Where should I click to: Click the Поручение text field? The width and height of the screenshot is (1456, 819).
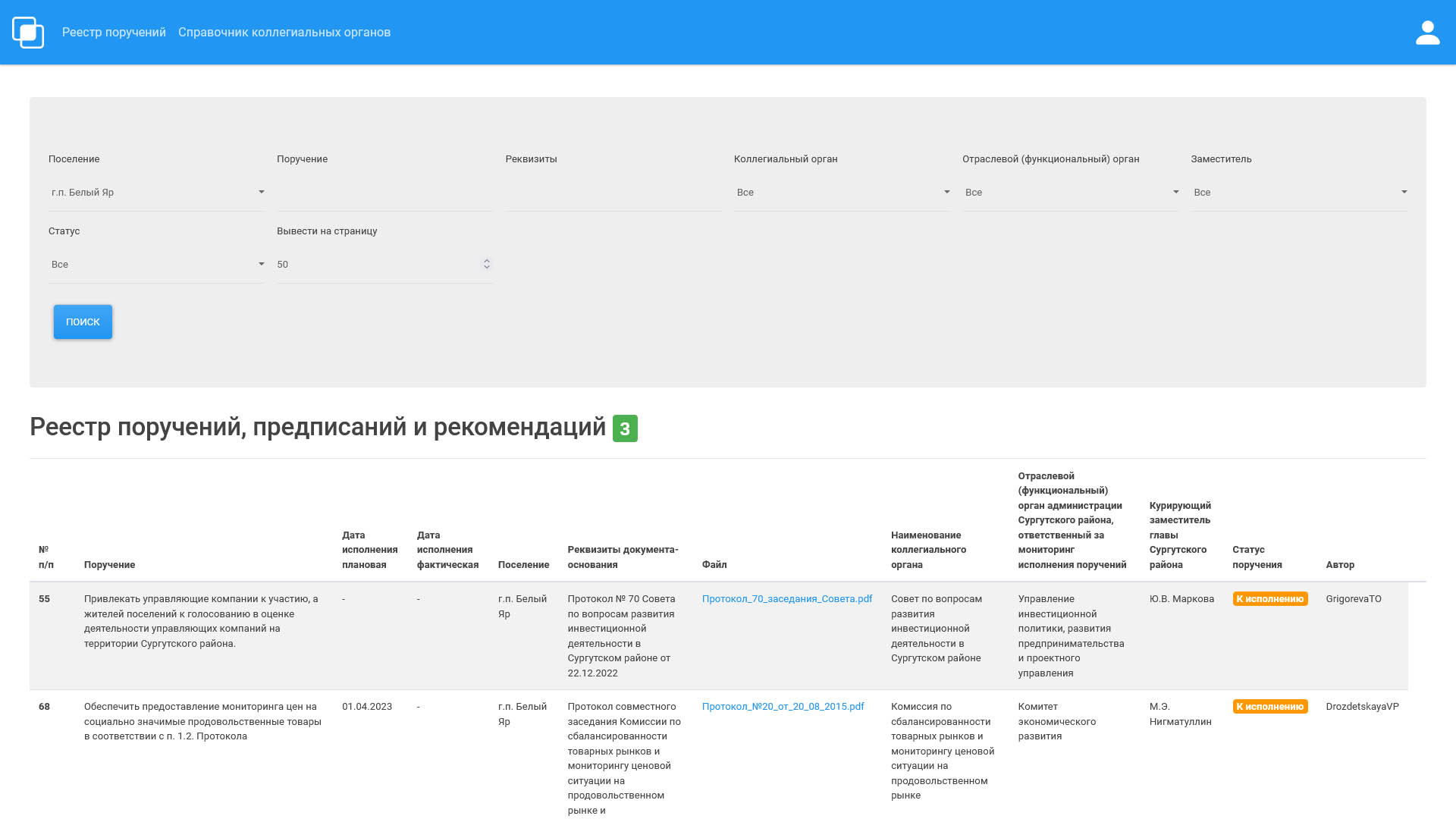(384, 193)
